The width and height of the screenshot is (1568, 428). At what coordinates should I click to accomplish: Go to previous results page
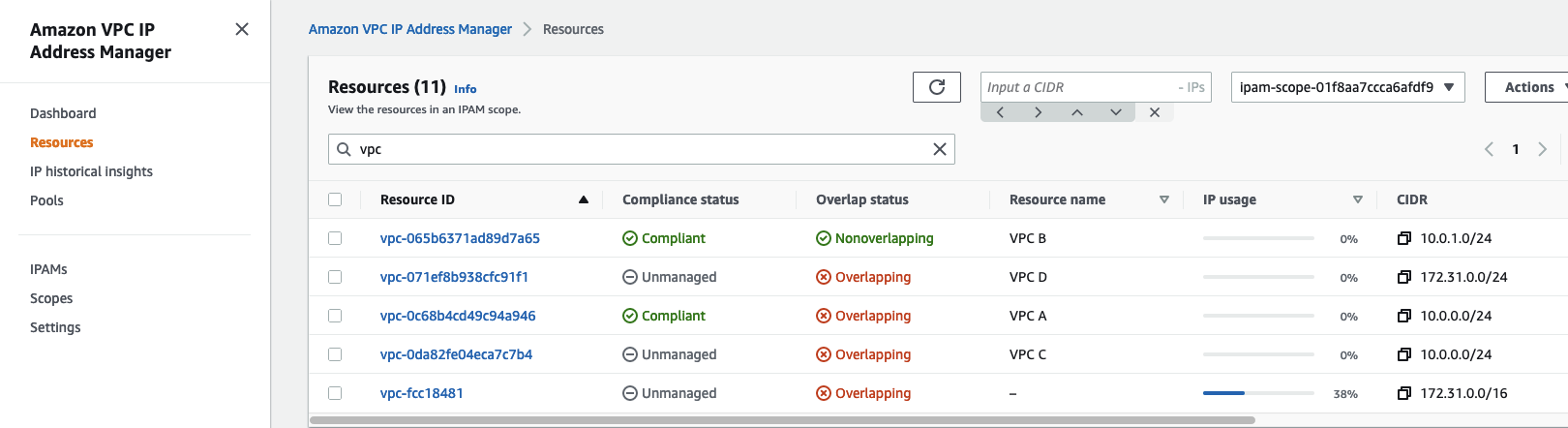pyautogui.click(x=1489, y=149)
